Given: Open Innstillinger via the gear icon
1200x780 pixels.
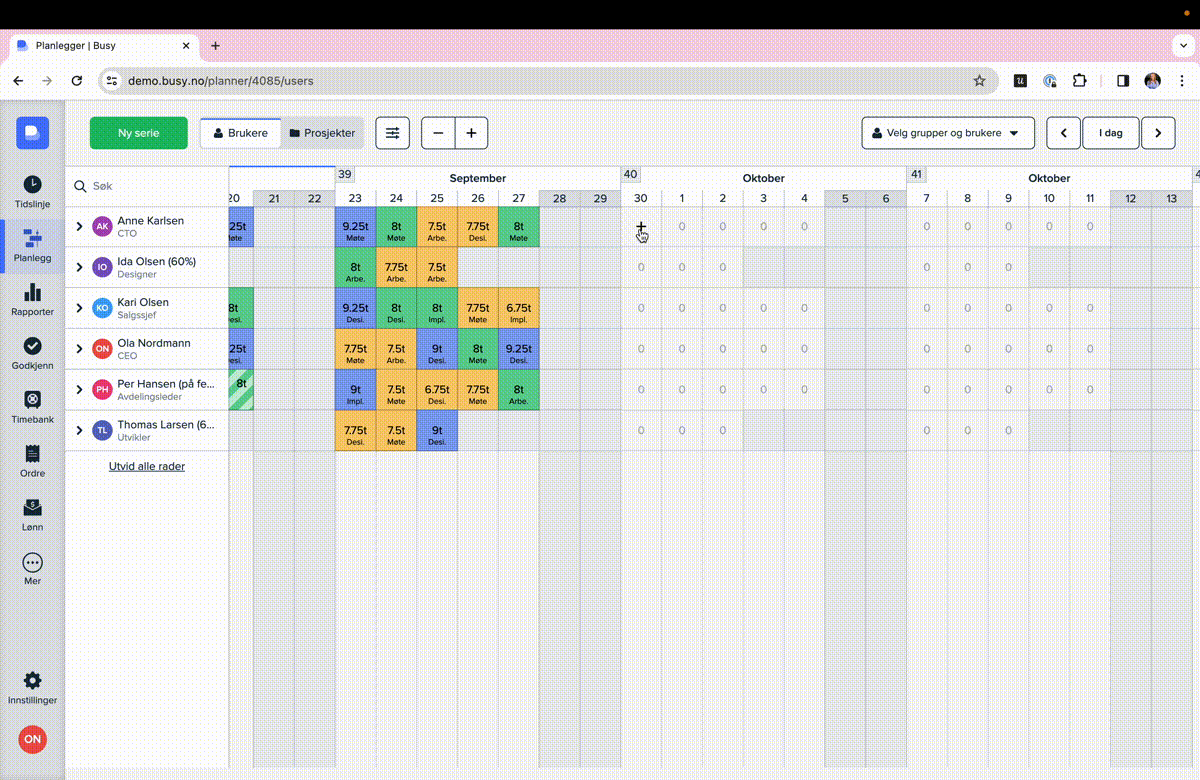Looking at the screenshot, I should 32,682.
